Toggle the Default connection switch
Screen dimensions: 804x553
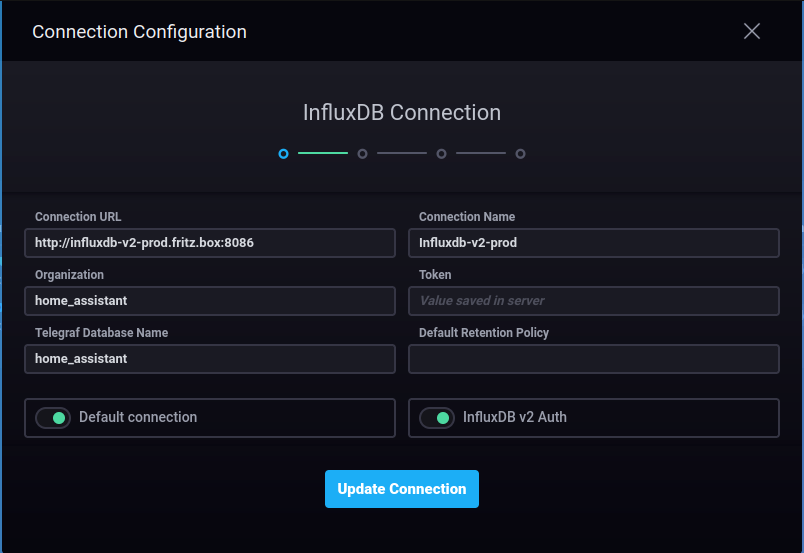53,418
